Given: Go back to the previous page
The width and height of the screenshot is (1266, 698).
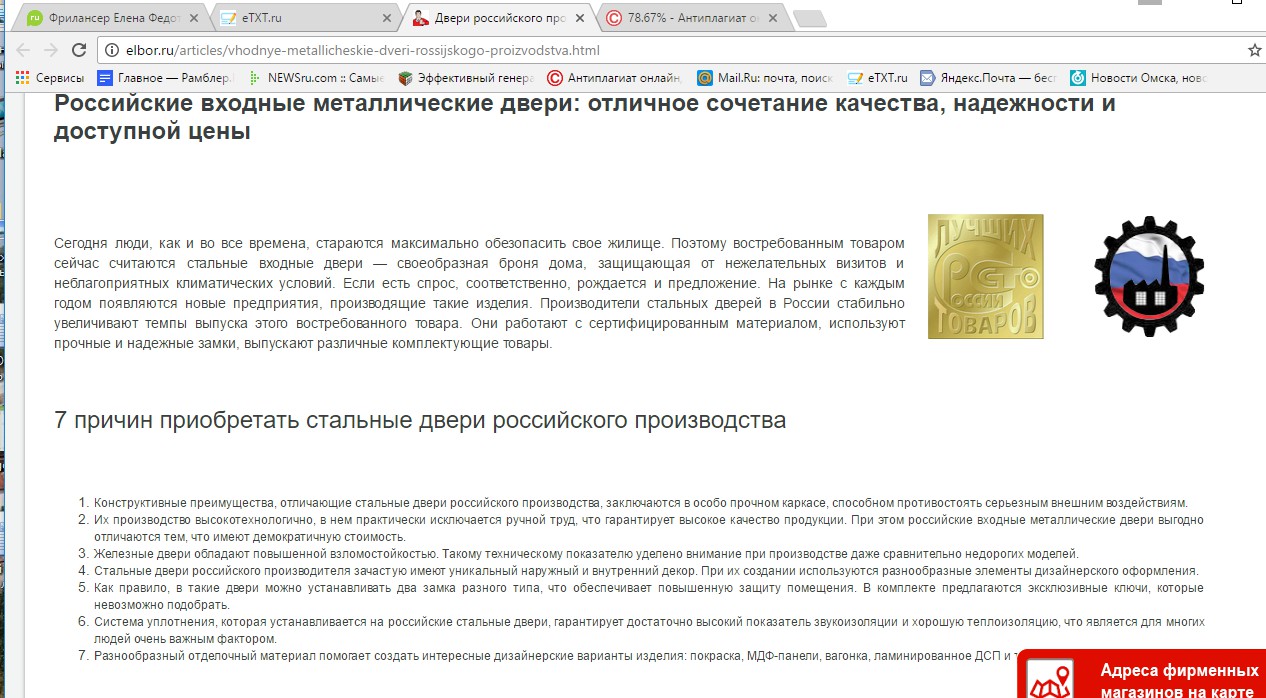Looking at the screenshot, I should click(22, 50).
